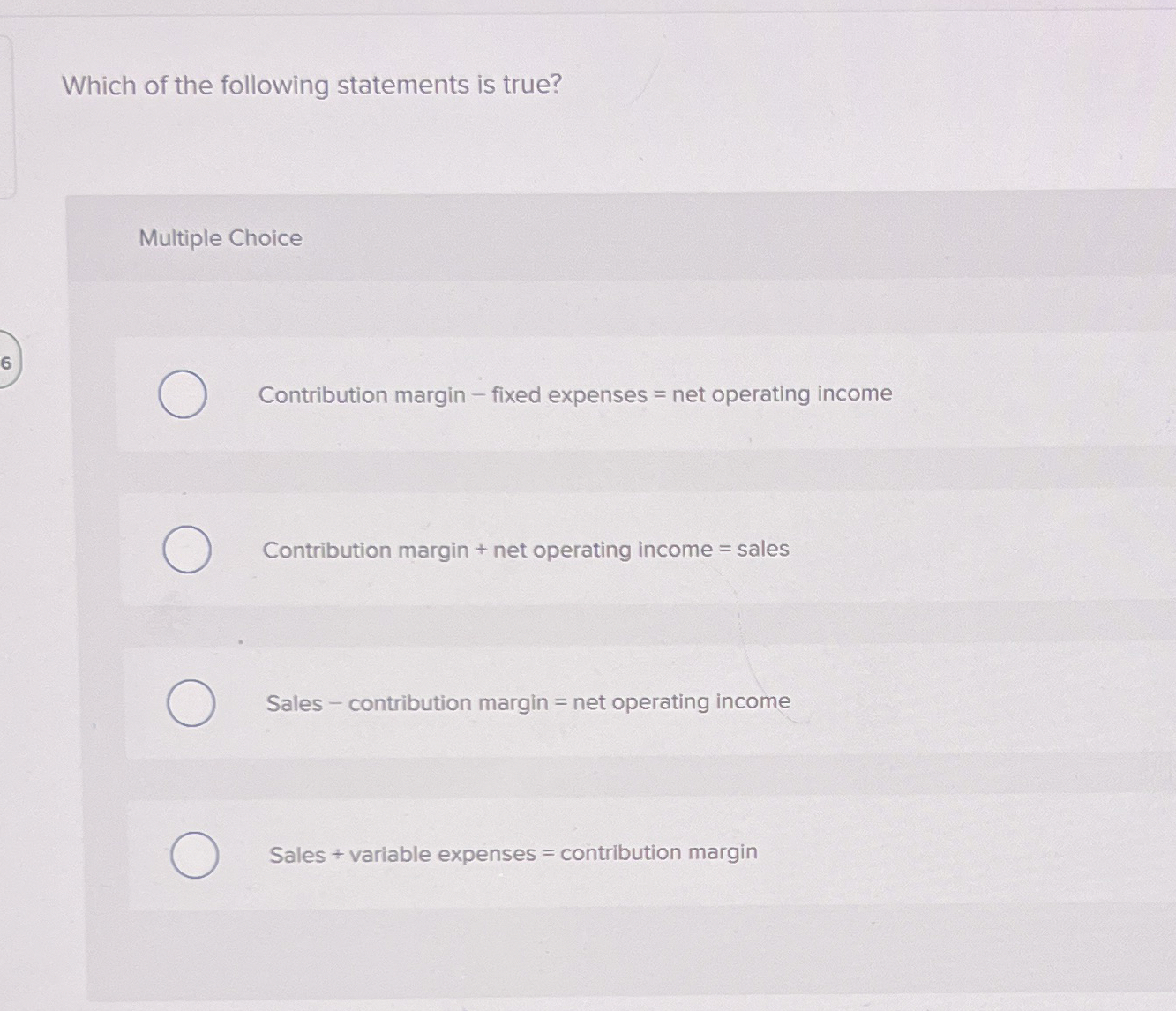Image resolution: width=1176 pixels, height=1011 pixels.
Task: Click answer text 'Contribution margin – fixed expenses = net operating income'
Action: (x=574, y=394)
